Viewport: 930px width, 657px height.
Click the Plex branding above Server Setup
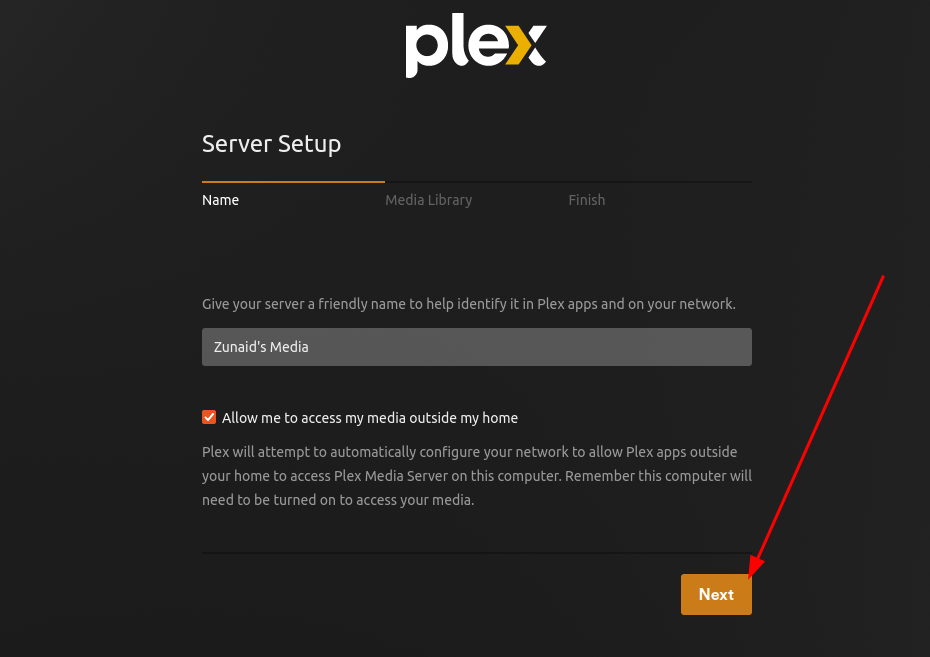(x=475, y=45)
